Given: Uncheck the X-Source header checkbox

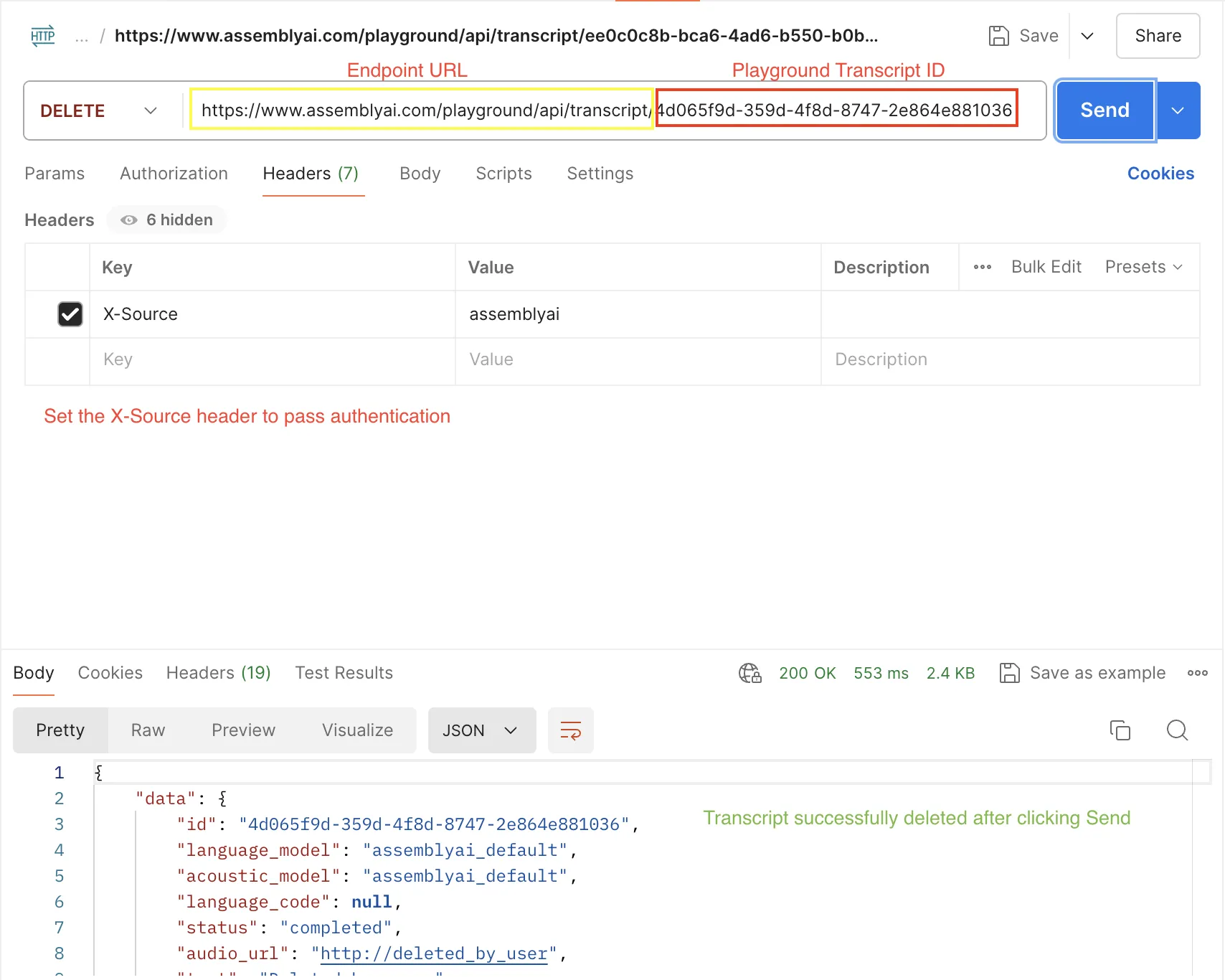Looking at the screenshot, I should (x=70, y=314).
